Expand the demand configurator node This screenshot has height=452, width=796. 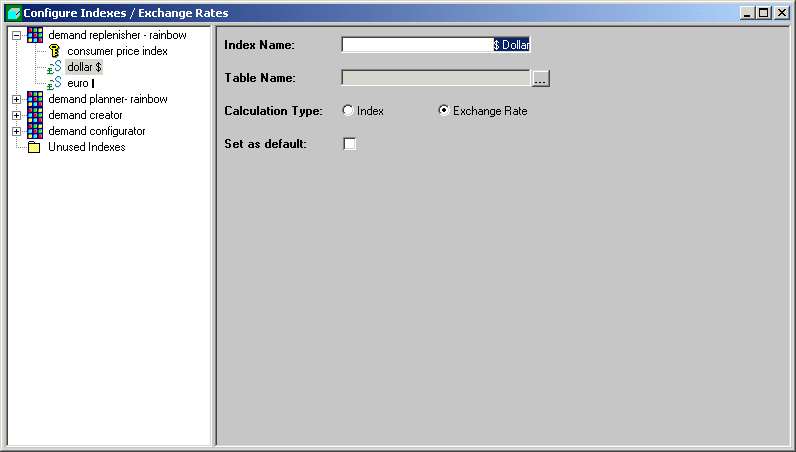(x=17, y=132)
